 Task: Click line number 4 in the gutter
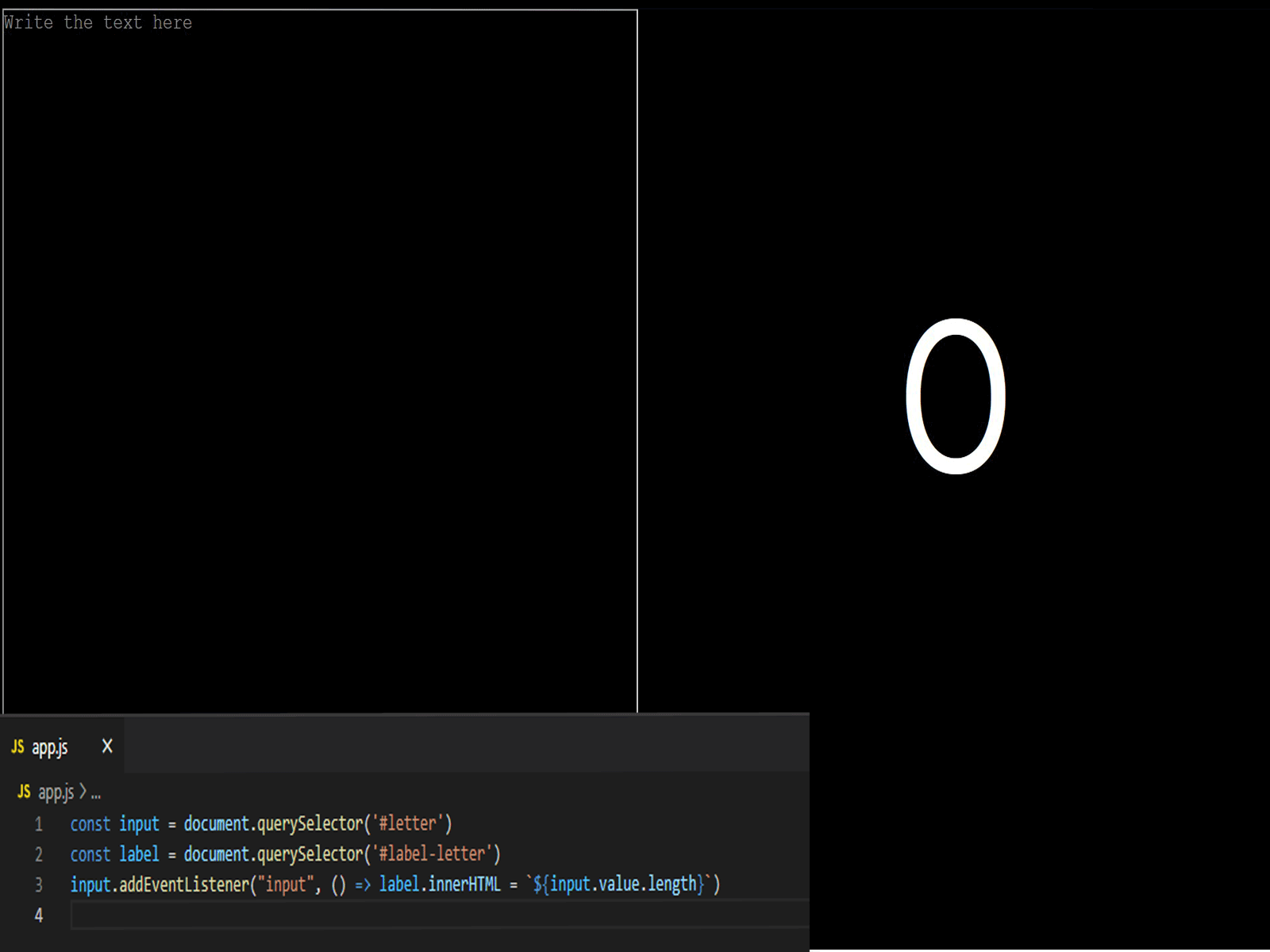[x=38, y=916]
